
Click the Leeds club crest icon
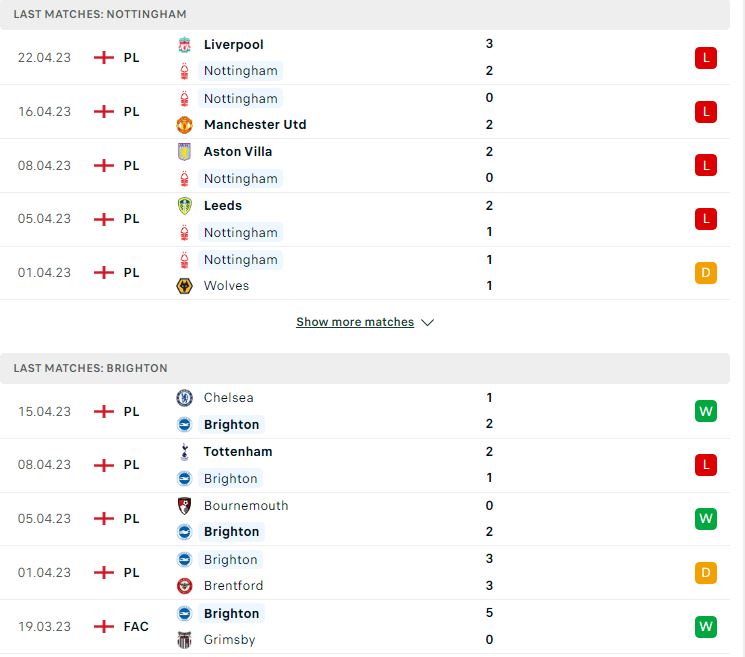pyautogui.click(x=184, y=206)
